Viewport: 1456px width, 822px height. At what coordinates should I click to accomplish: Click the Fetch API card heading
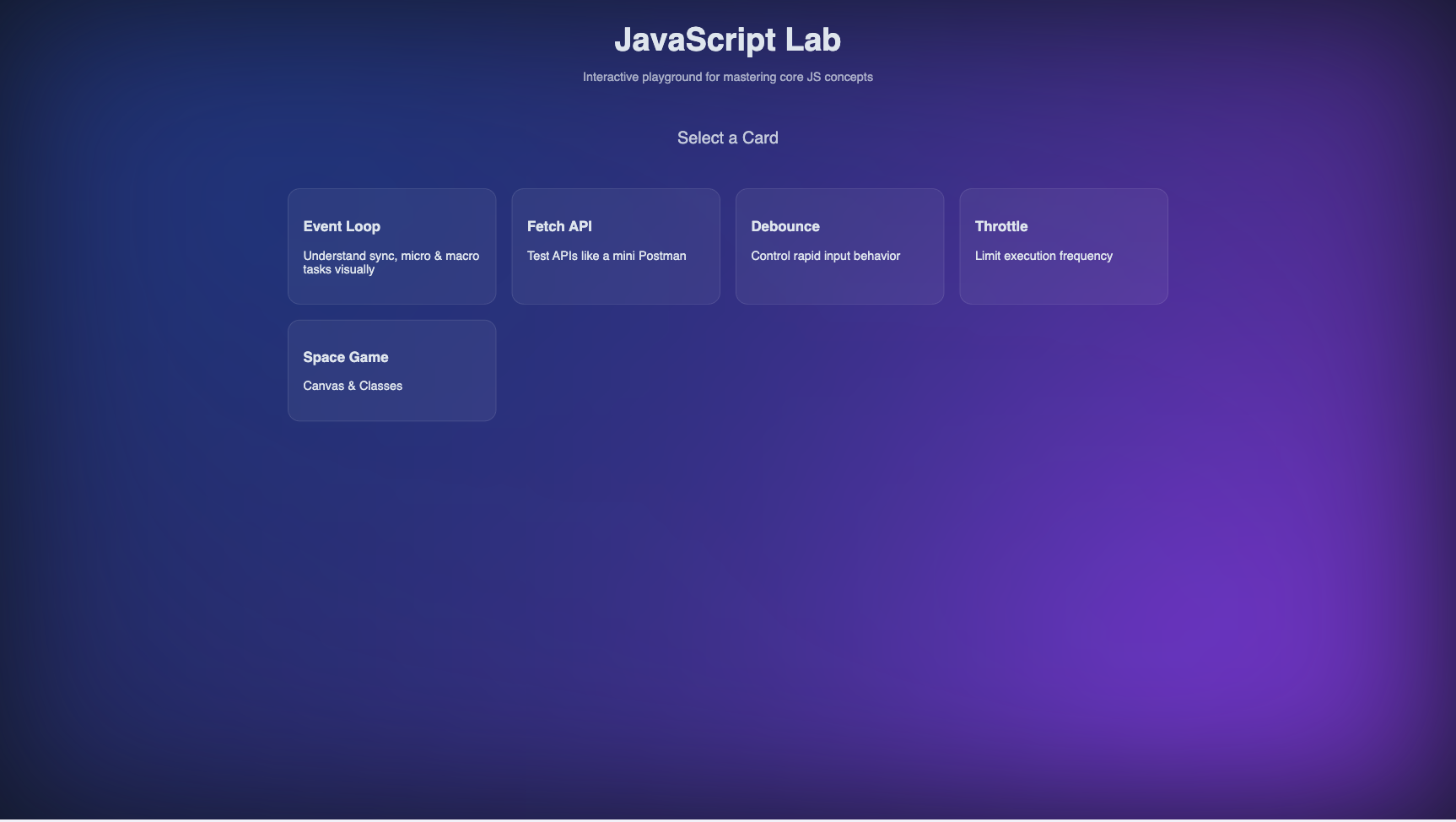(559, 226)
